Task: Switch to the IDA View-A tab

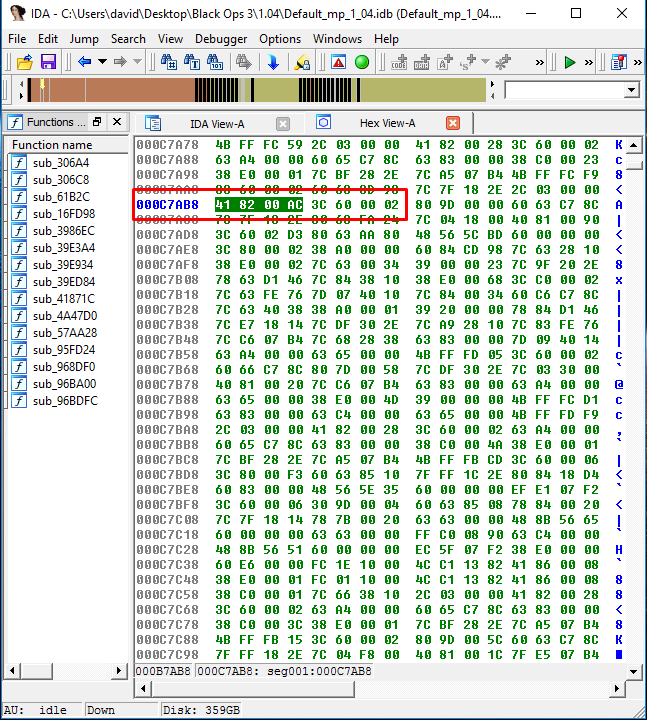Action: pos(217,124)
